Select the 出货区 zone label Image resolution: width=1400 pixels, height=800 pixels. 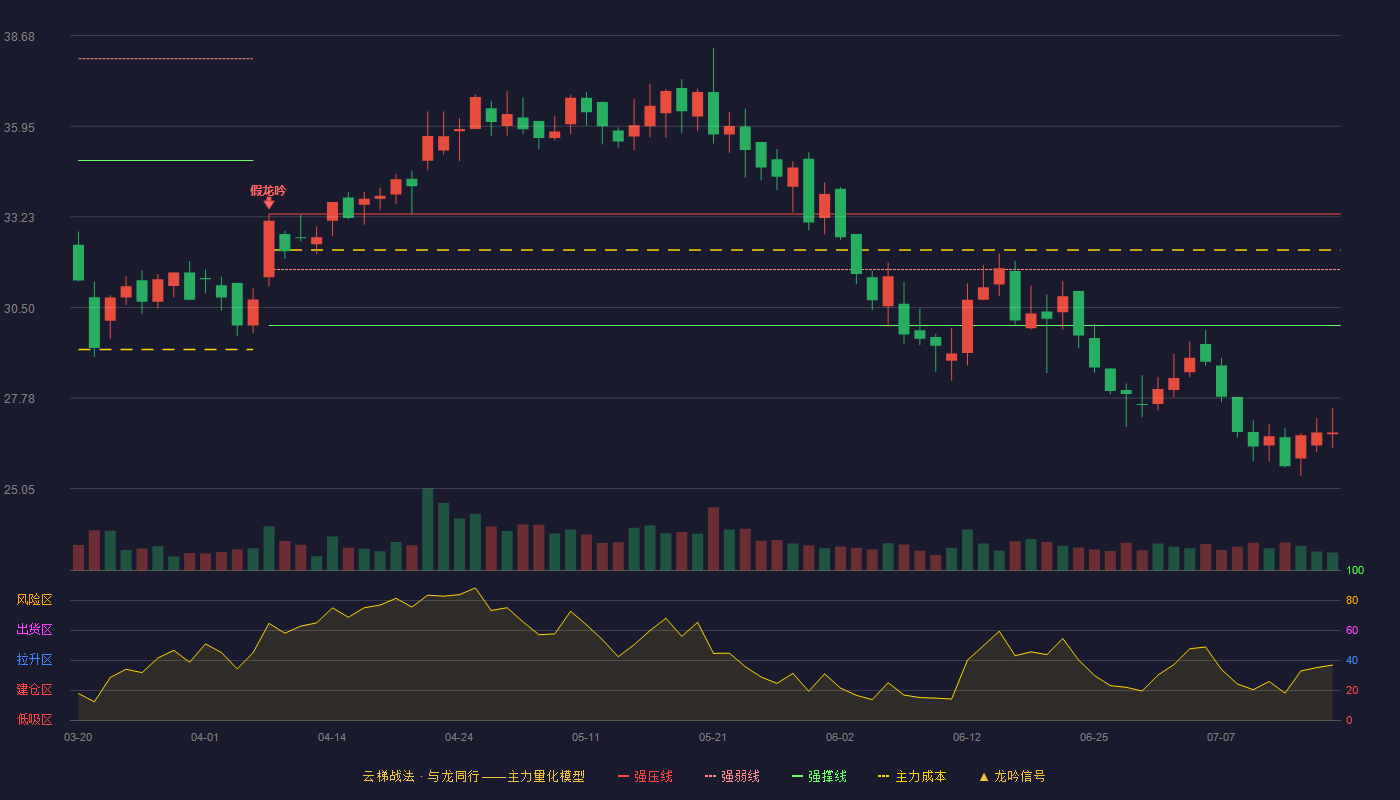(x=34, y=630)
